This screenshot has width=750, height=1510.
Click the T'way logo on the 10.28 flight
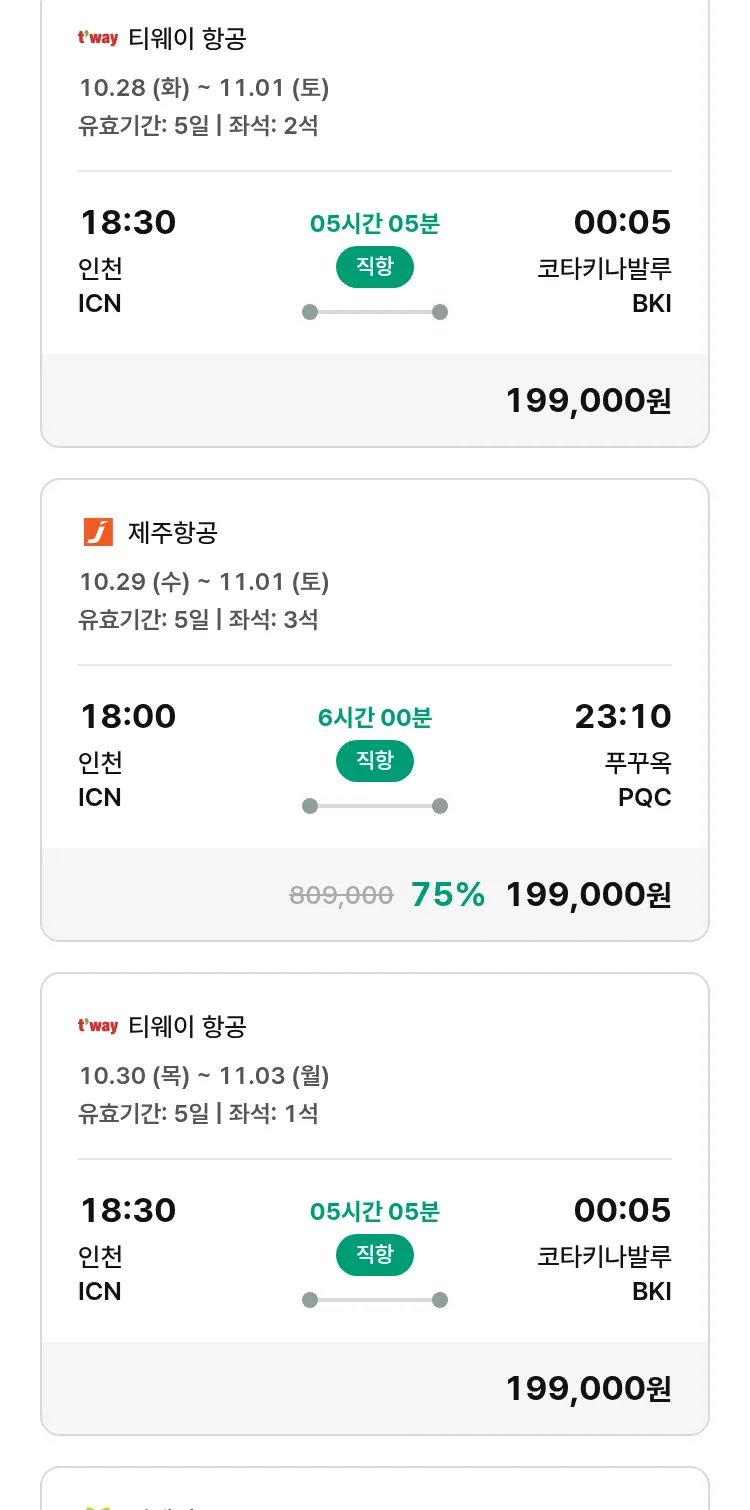98,39
